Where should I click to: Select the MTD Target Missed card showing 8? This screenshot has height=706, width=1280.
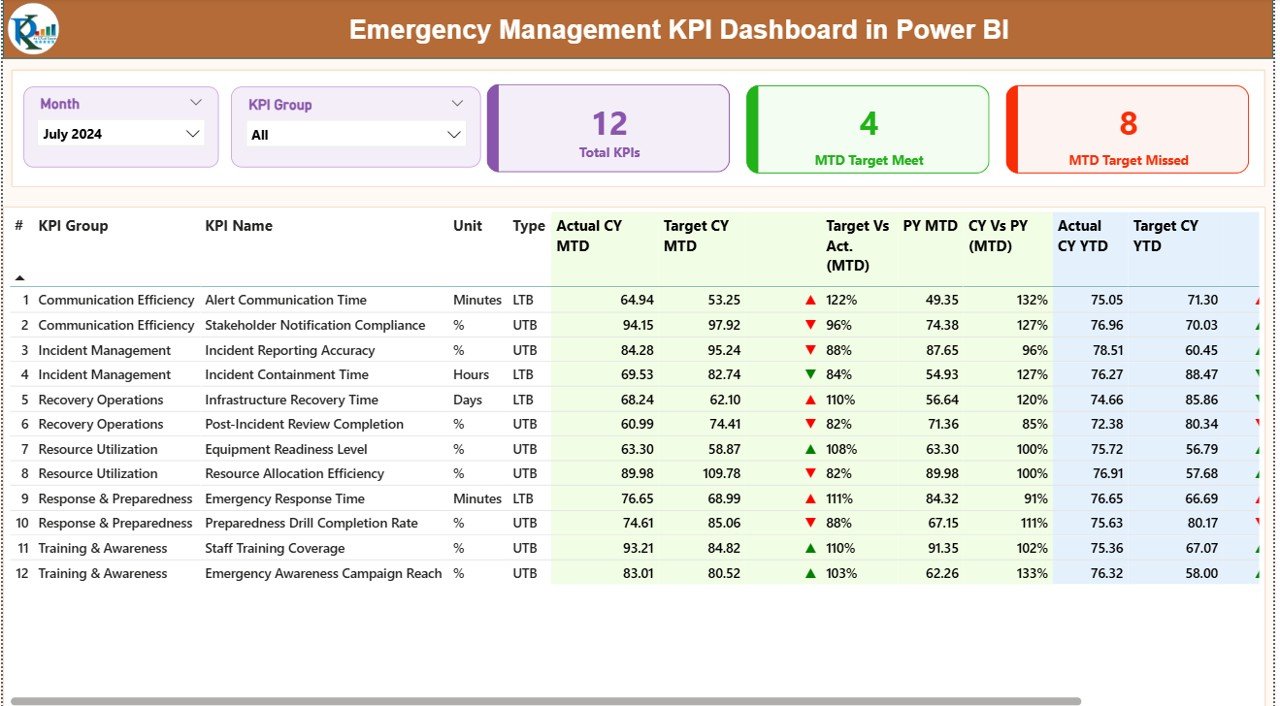coord(1126,128)
